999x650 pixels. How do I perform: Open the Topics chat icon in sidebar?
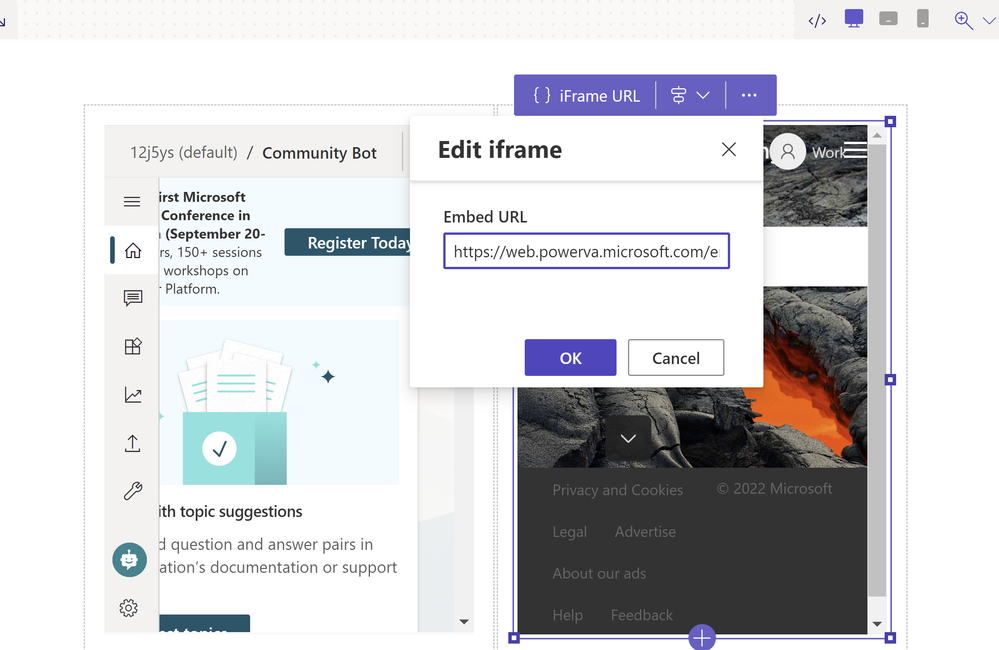pyautogui.click(x=133, y=298)
